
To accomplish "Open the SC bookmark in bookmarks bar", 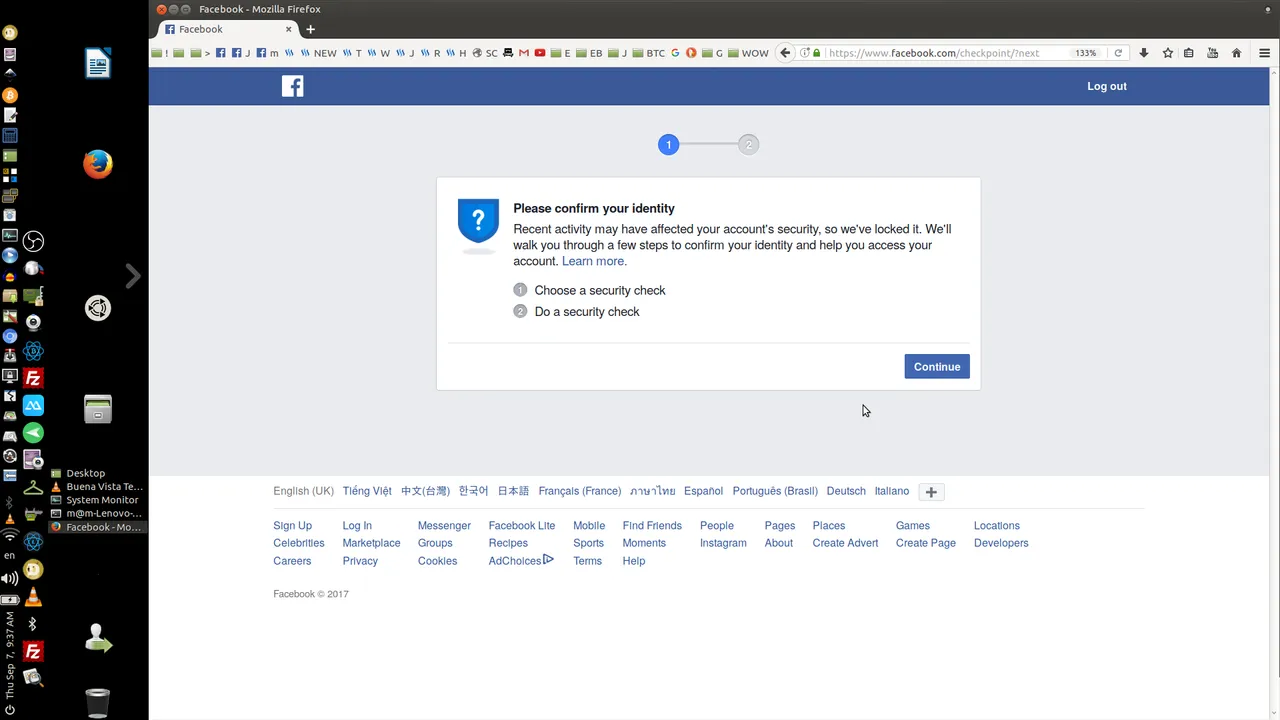I will (x=485, y=53).
